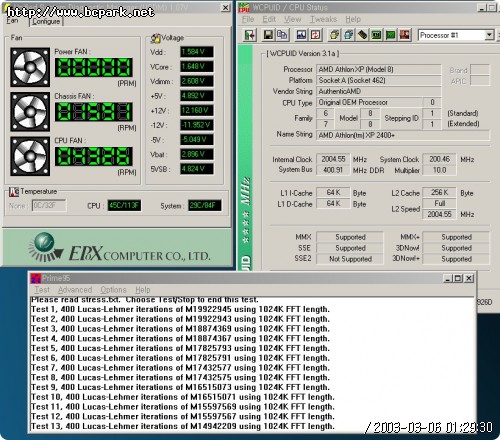Click the Platform field Socket A (Socket 462)
The image size is (500, 440).
[379, 80]
